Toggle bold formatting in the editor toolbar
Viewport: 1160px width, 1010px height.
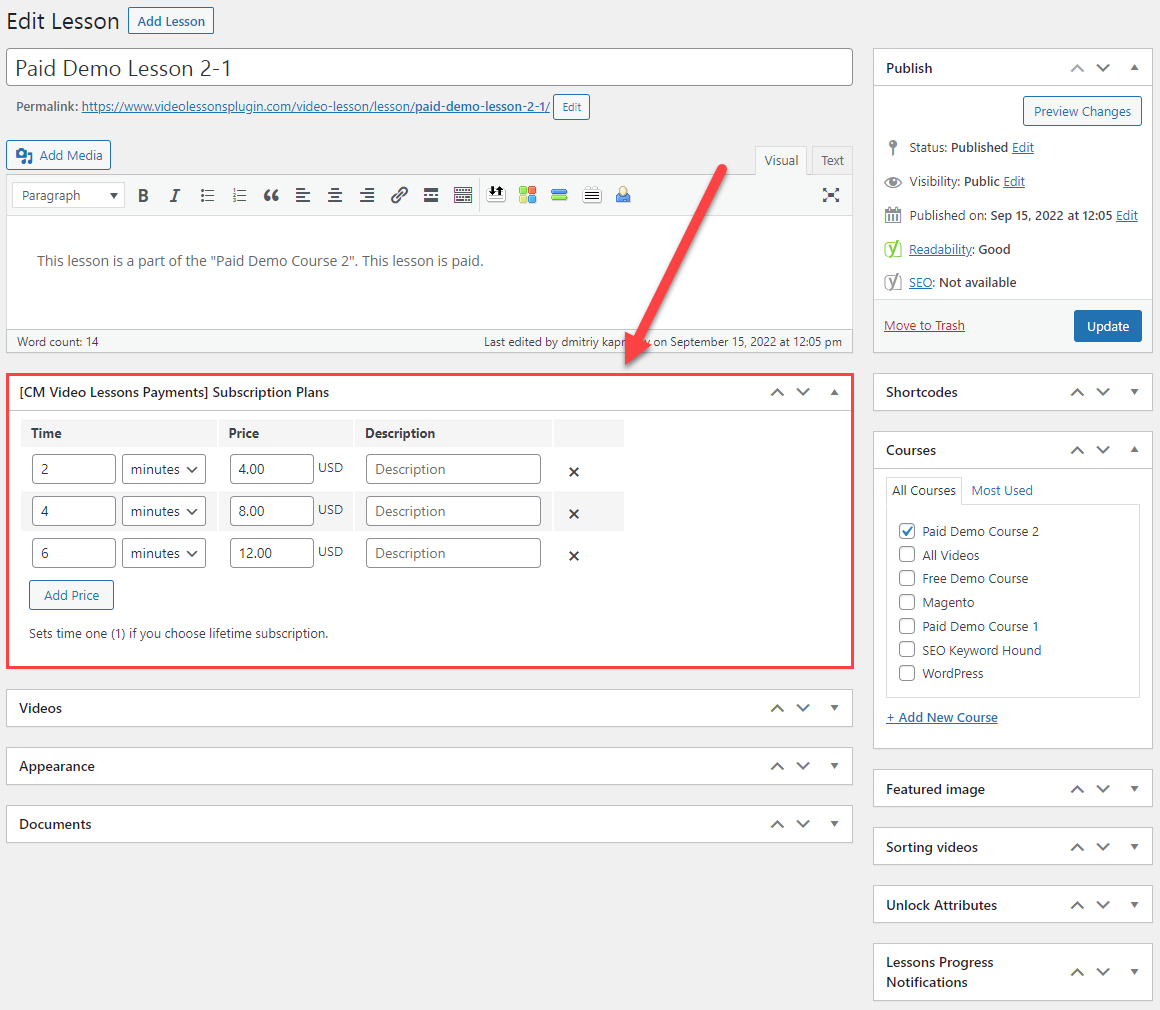144,195
